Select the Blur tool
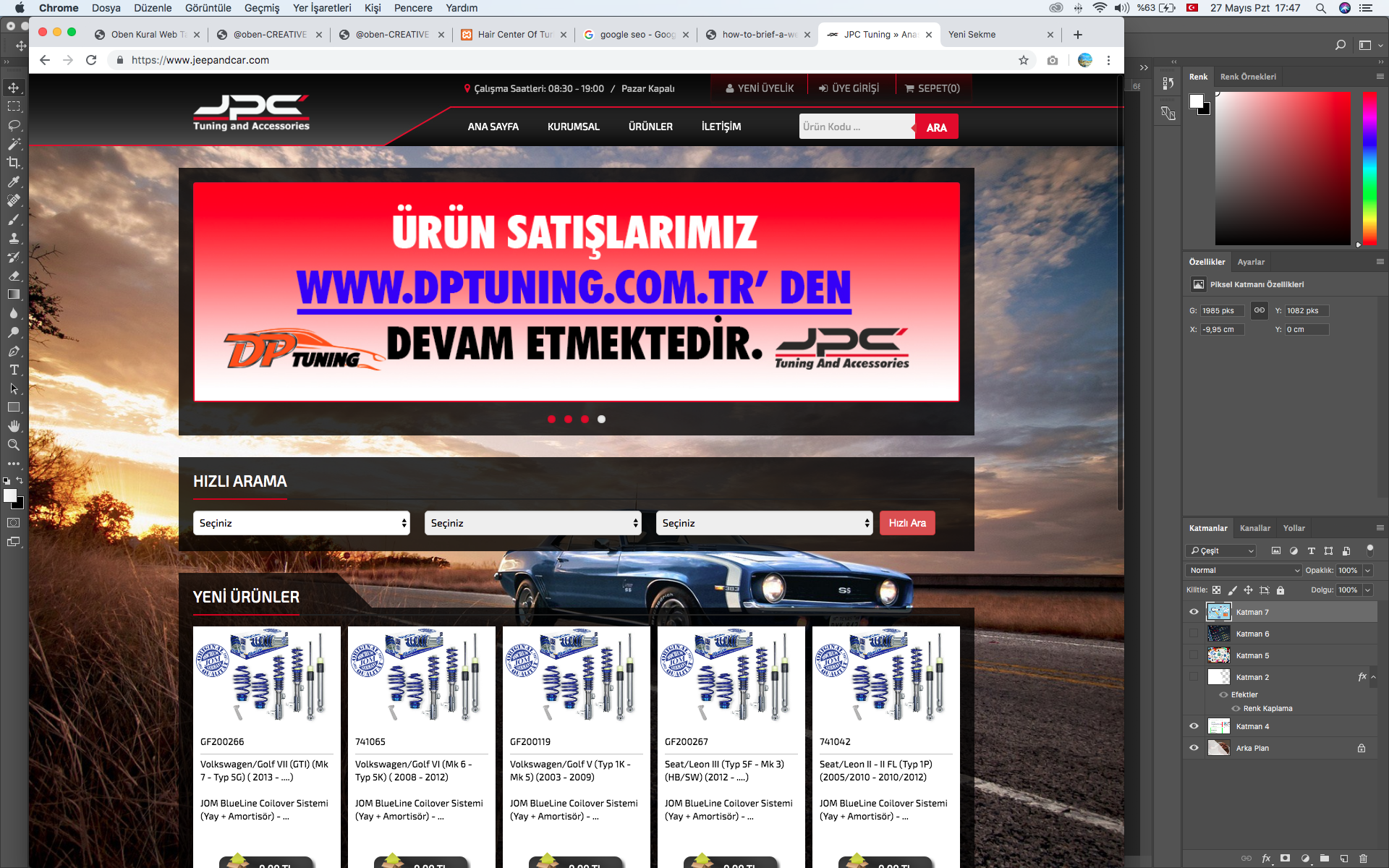1389x868 pixels. pos(14,313)
